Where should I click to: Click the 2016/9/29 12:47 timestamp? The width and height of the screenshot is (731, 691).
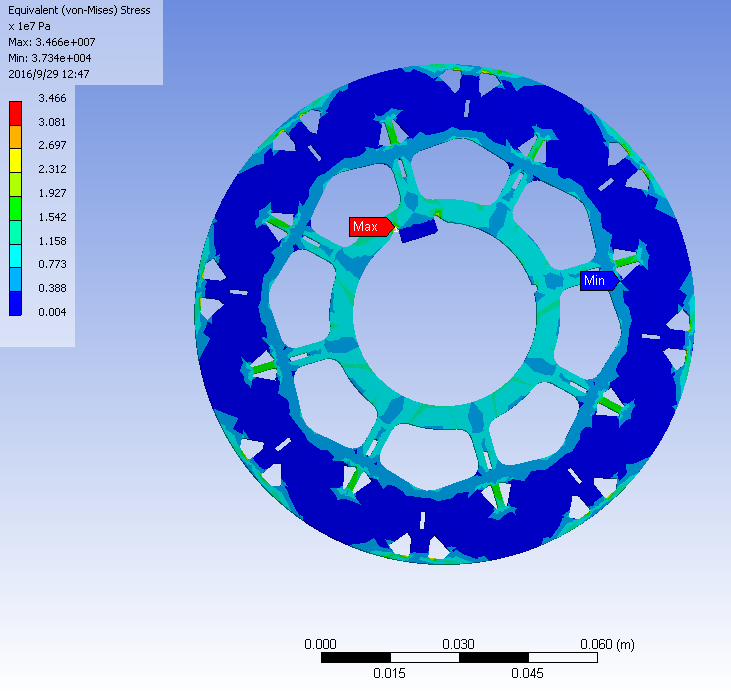[48, 74]
